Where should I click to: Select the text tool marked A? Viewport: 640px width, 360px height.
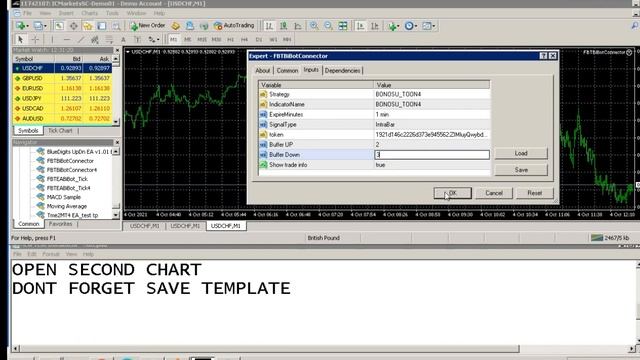point(123,40)
